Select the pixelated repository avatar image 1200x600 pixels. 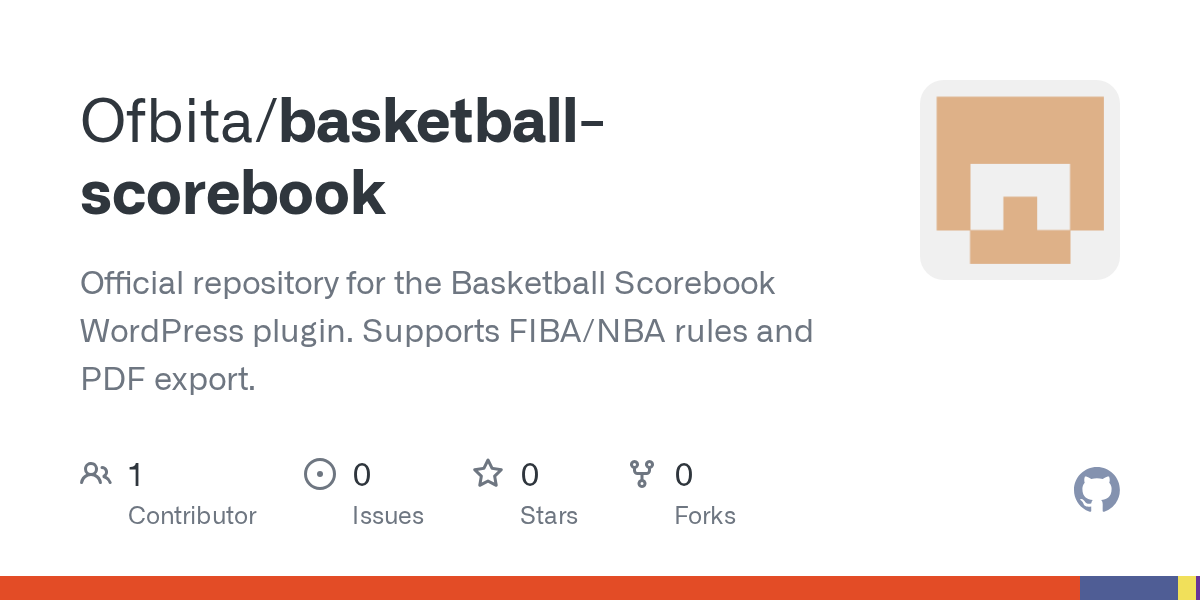tap(1019, 180)
